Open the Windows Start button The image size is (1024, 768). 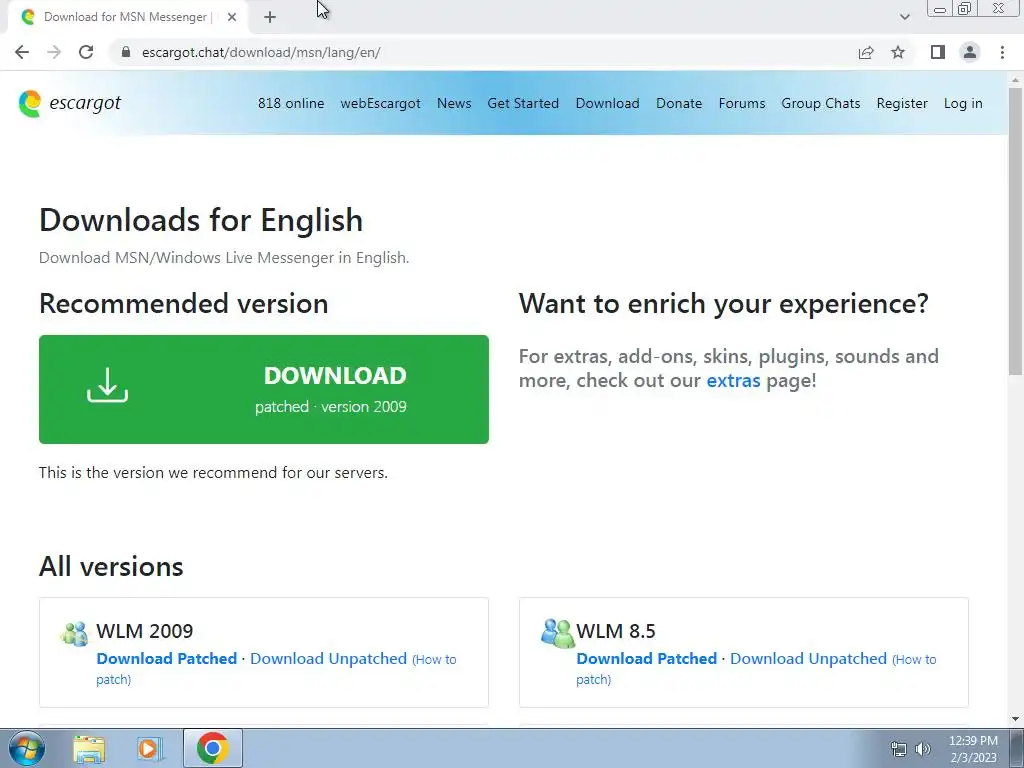click(x=27, y=748)
